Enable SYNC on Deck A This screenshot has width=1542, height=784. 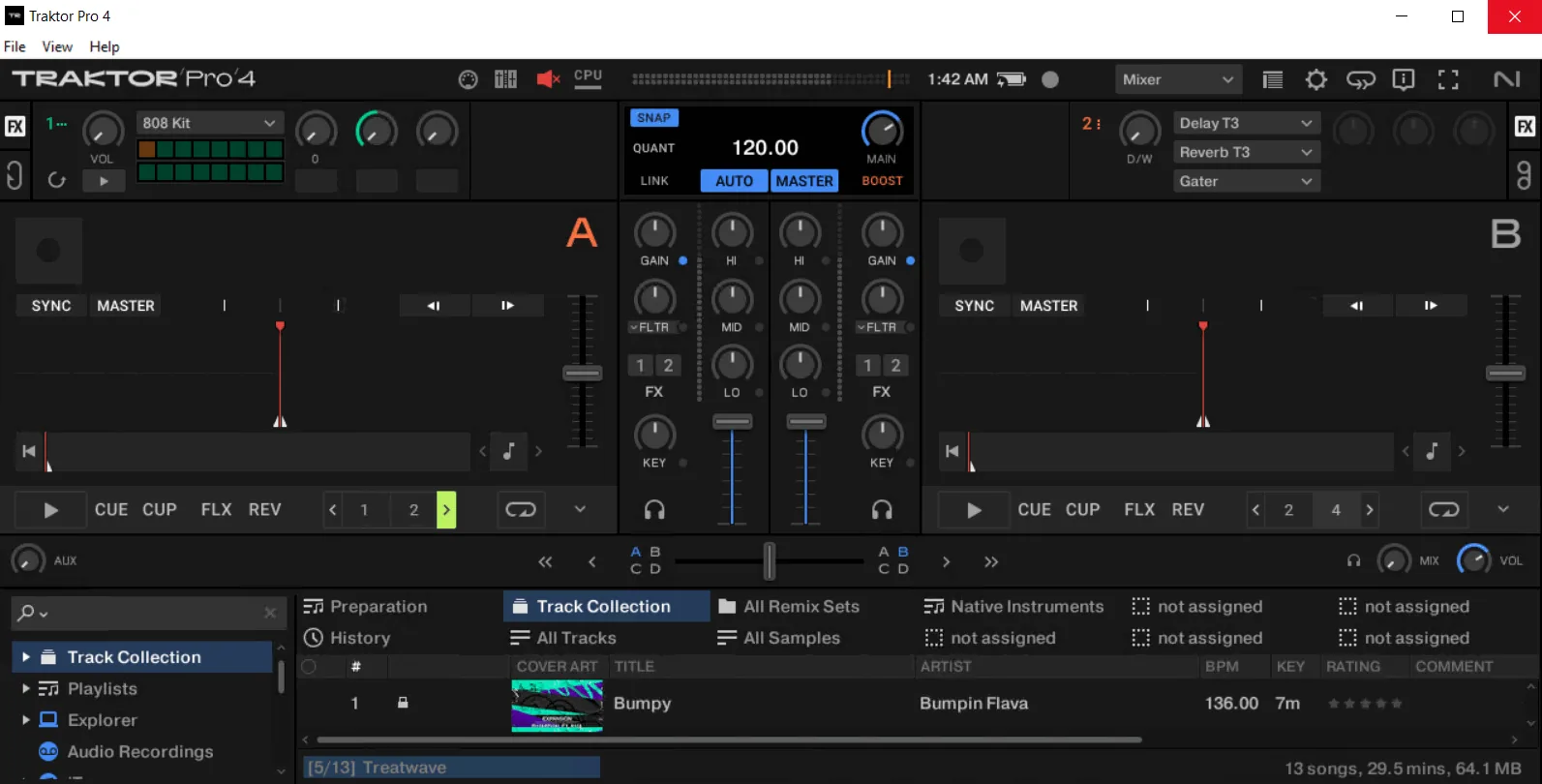click(x=51, y=306)
